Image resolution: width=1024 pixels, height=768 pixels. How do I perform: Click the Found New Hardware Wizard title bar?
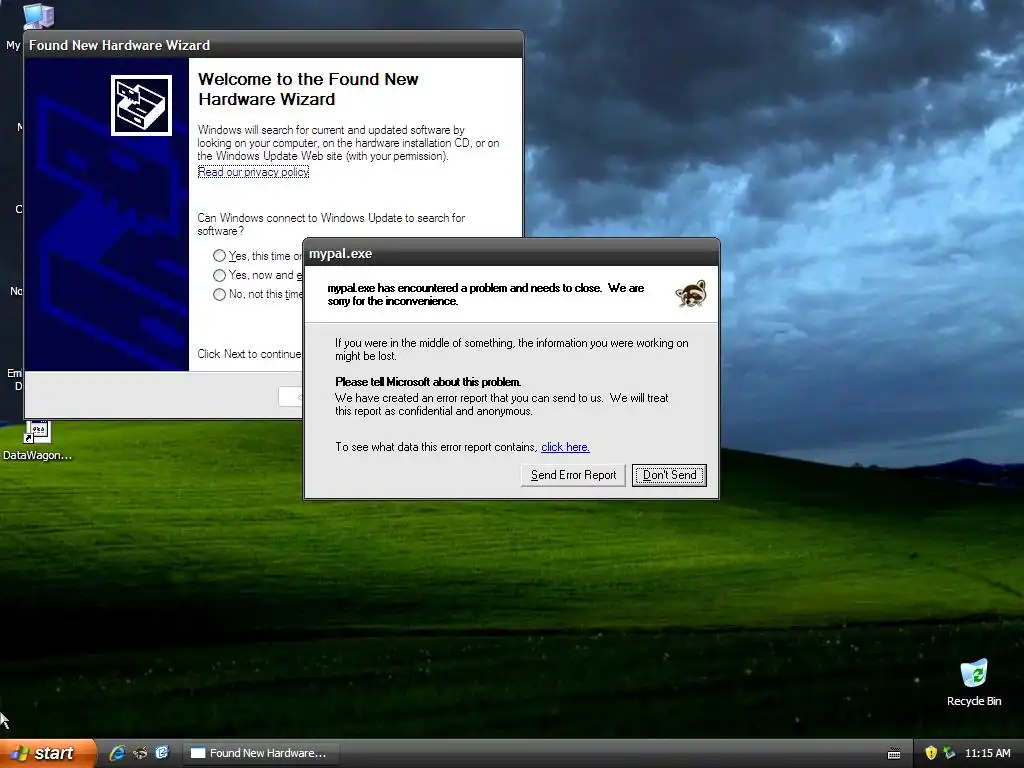(274, 45)
